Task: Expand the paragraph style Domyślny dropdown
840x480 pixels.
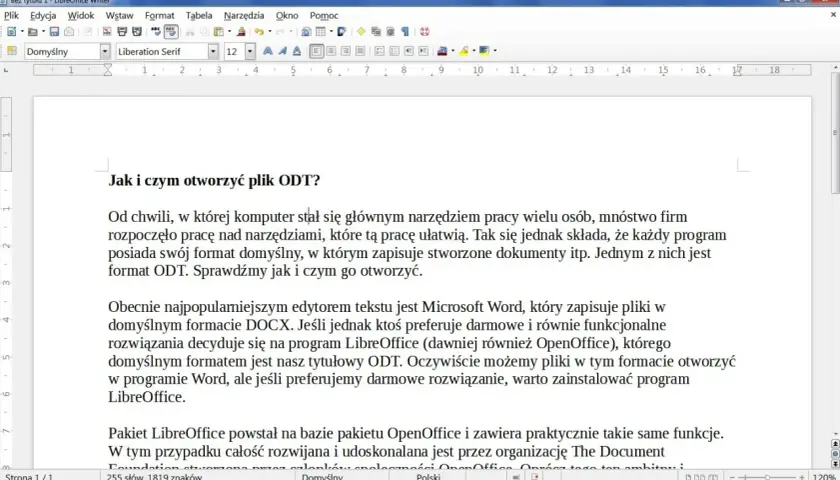Action: [104, 51]
